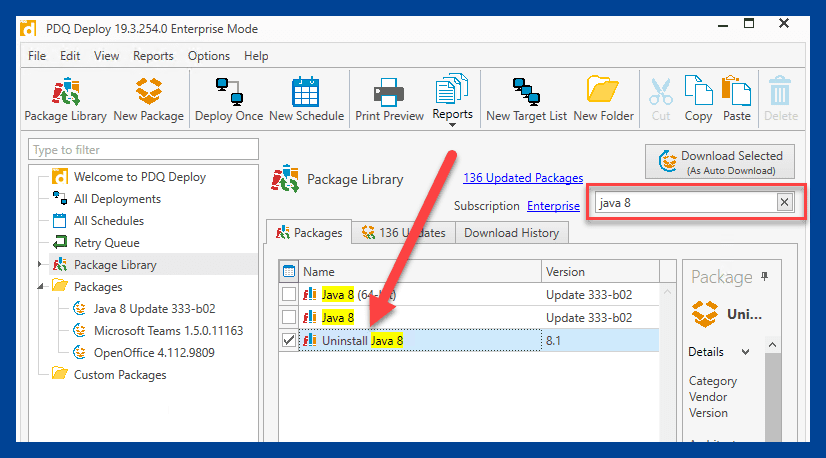Switch to the Download History tab
This screenshot has height=458, width=826.
pos(512,232)
